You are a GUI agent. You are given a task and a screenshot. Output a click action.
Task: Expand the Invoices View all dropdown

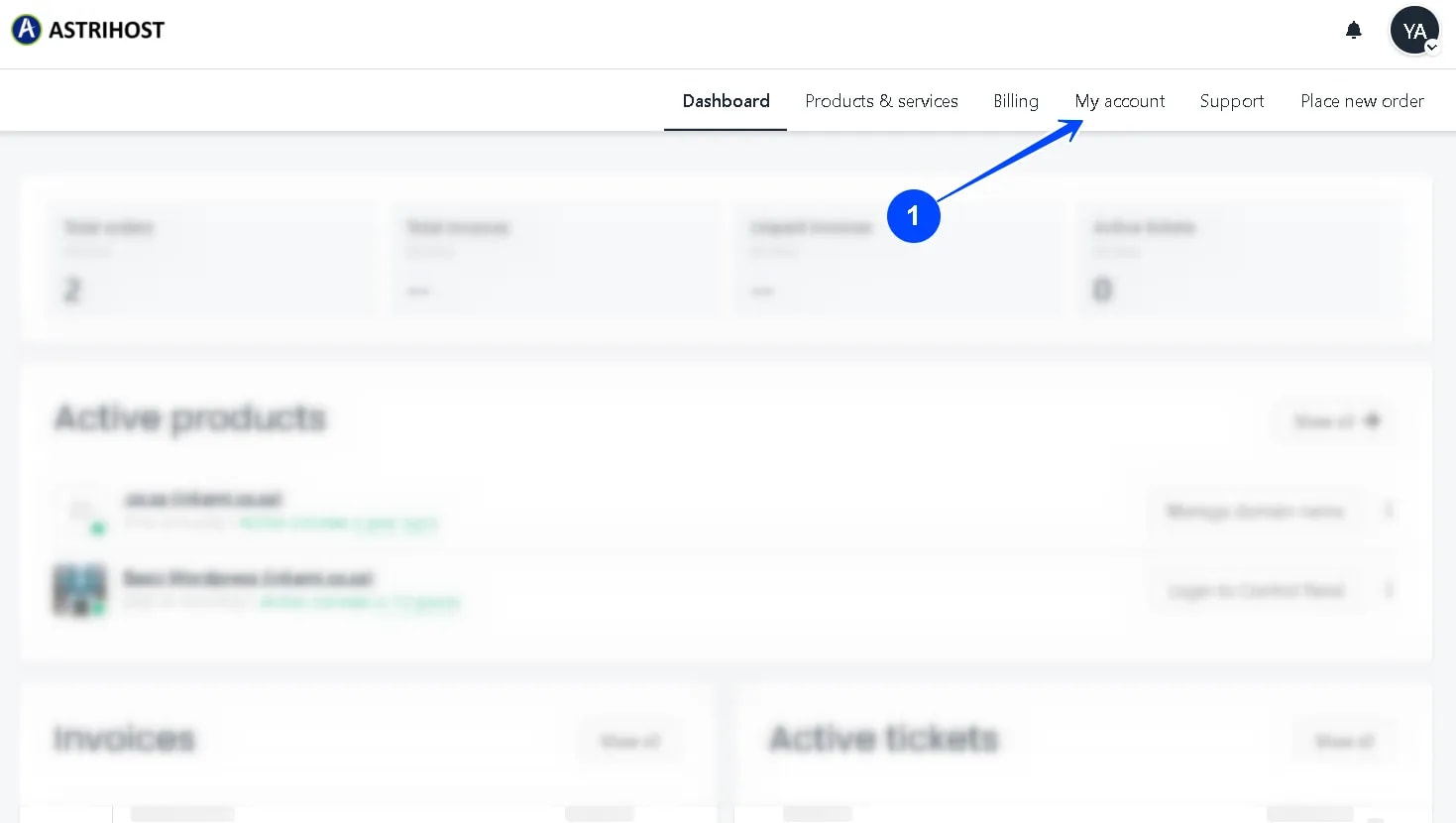pyautogui.click(x=628, y=740)
